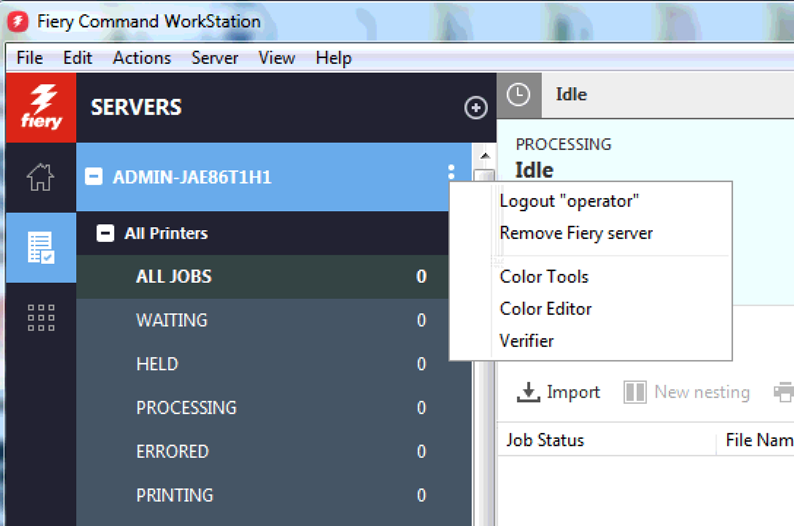Open the Home view icon
Screen dimensions: 794x526
[x=40, y=178]
